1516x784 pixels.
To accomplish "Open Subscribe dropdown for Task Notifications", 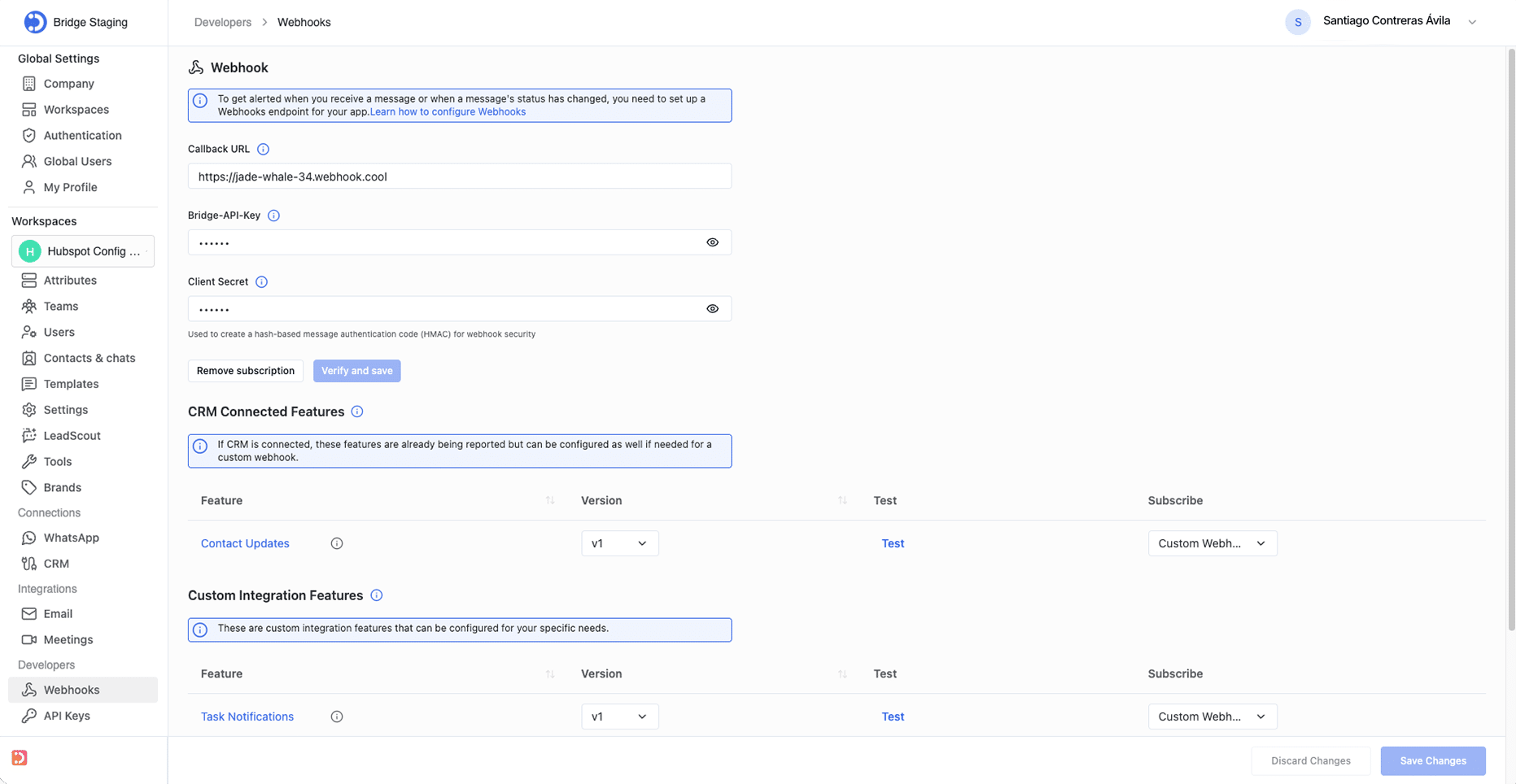I will pos(1212,716).
